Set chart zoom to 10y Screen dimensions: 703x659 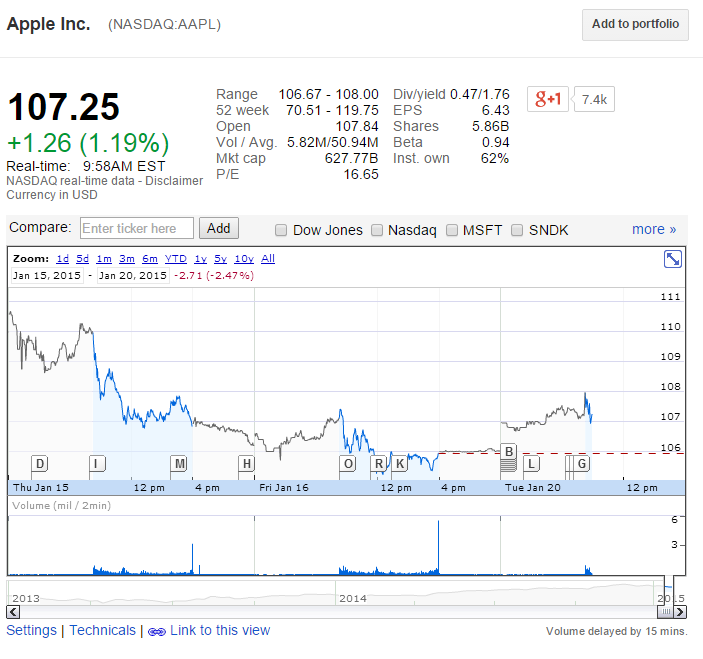(x=244, y=259)
